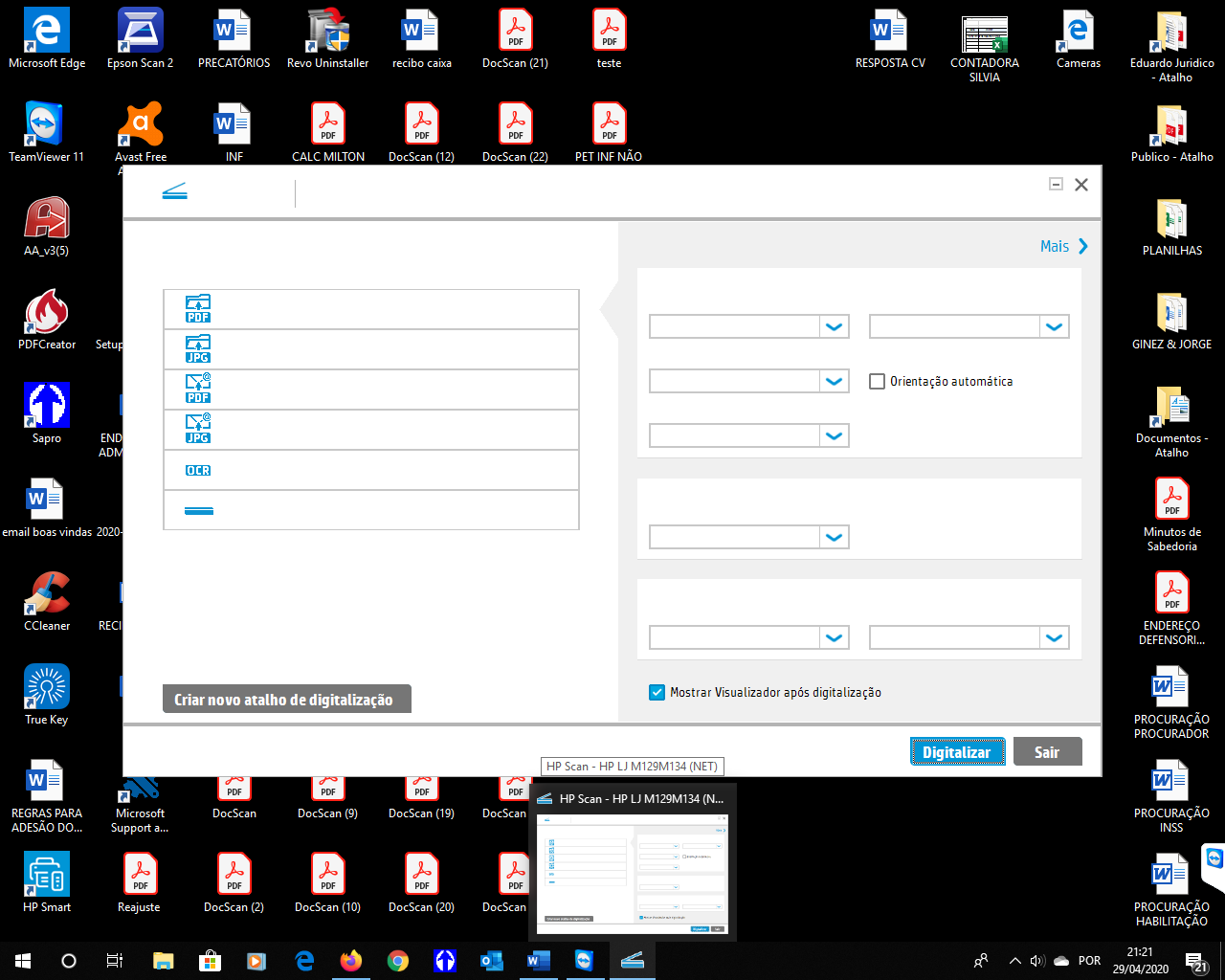This screenshot has height=980, width=1225.
Task: Click the Word icon in the taskbar
Action: coord(539,960)
